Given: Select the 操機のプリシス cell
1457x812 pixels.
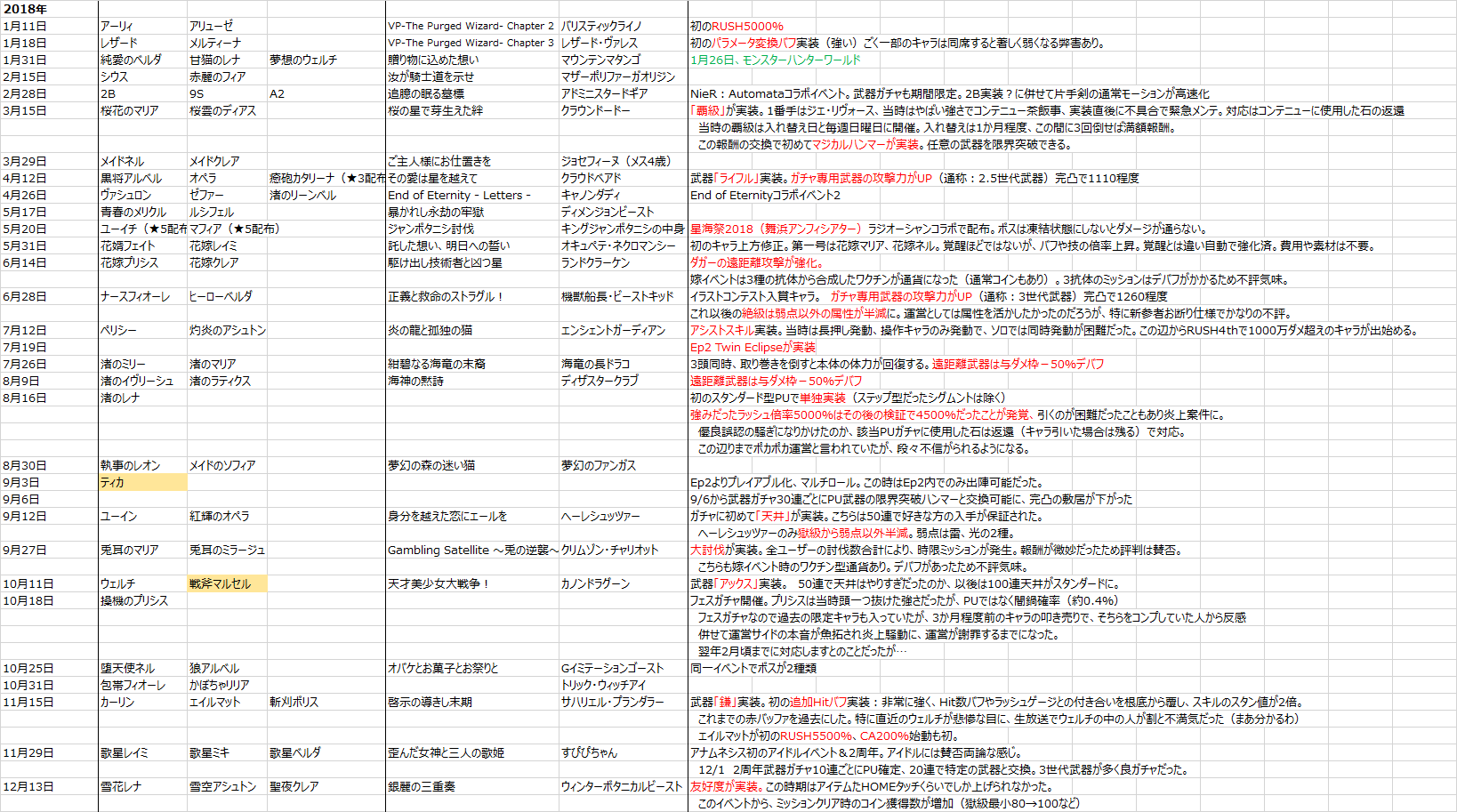Looking at the screenshot, I should (142, 600).
